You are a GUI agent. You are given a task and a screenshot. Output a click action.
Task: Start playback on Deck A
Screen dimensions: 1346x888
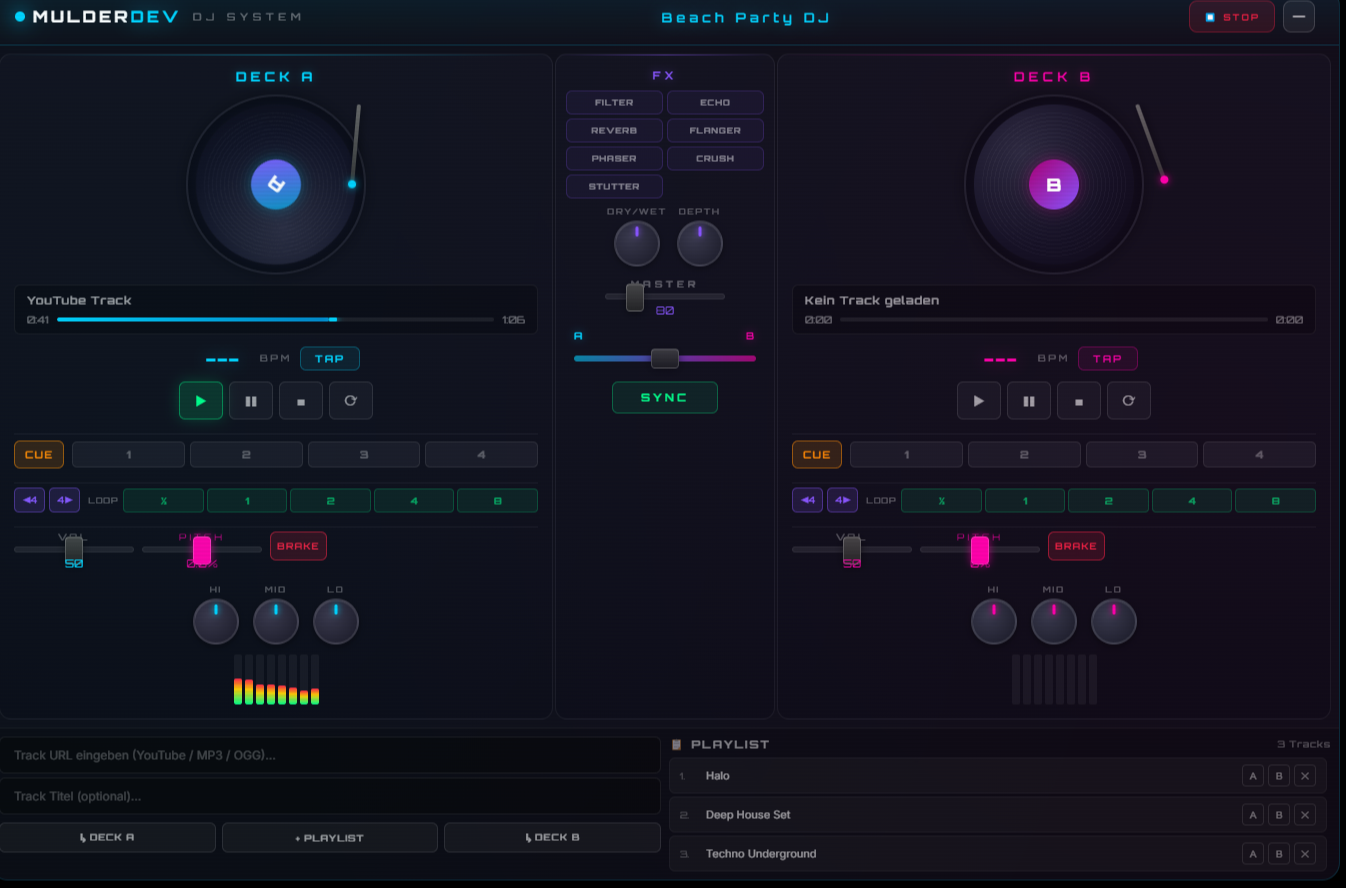(x=201, y=400)
